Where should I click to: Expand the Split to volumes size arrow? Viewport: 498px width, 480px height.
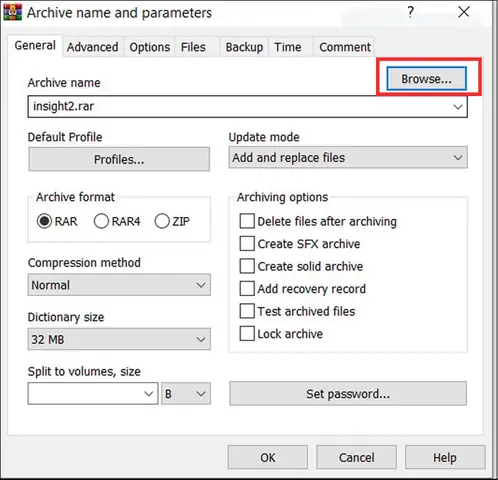(149, 394)
